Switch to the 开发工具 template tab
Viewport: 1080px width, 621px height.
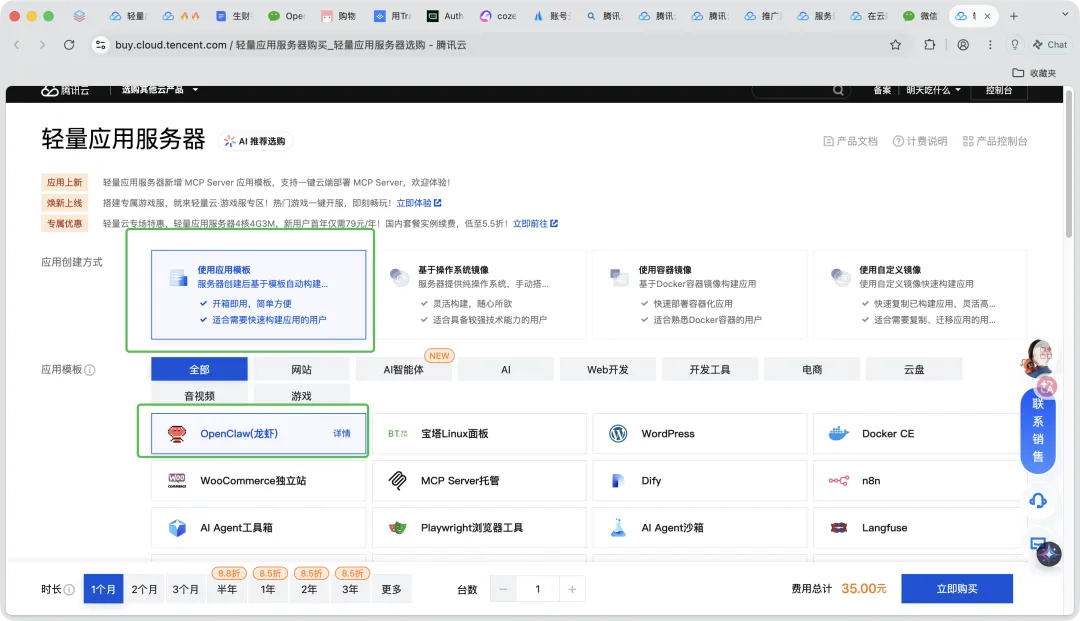[x=709, y=370]
